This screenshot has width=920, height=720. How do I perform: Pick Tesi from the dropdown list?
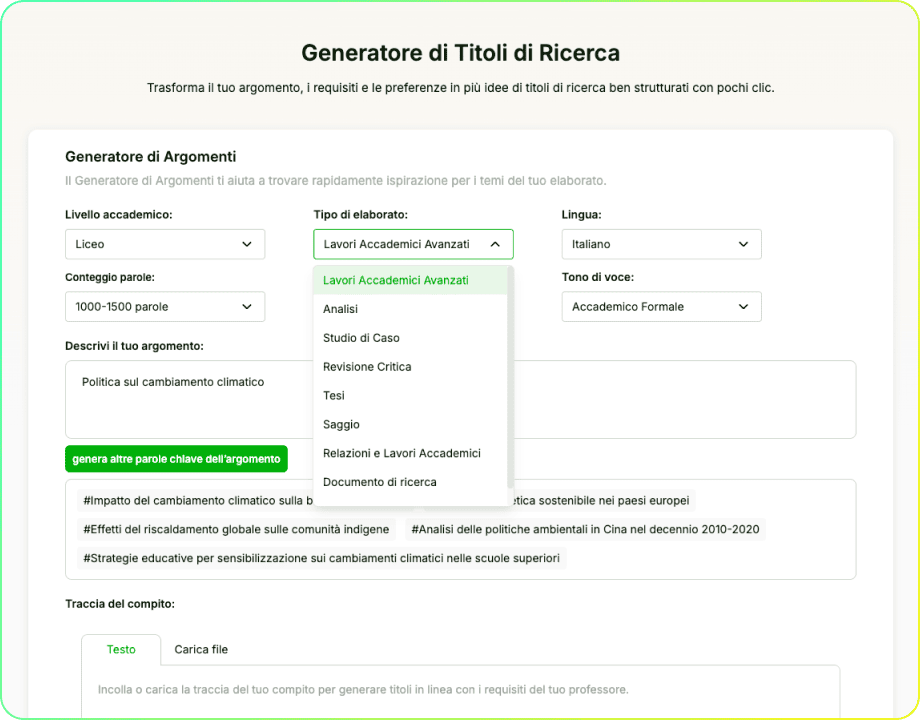[410, 395]
